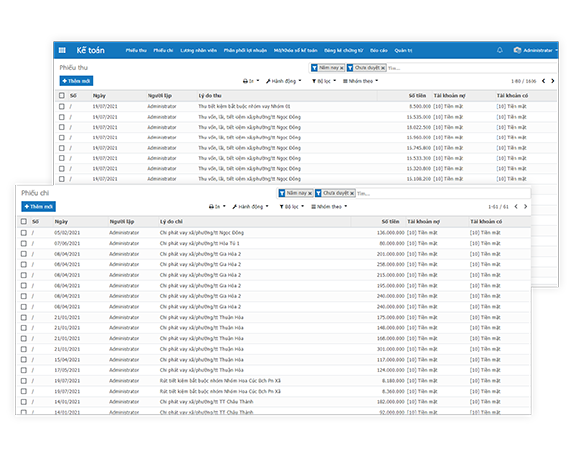Remove 'Năm nay' filter in Phiếu chi window
Image resolution: width=570 pixels, height=458 pixels.
[x=310, y=193]
